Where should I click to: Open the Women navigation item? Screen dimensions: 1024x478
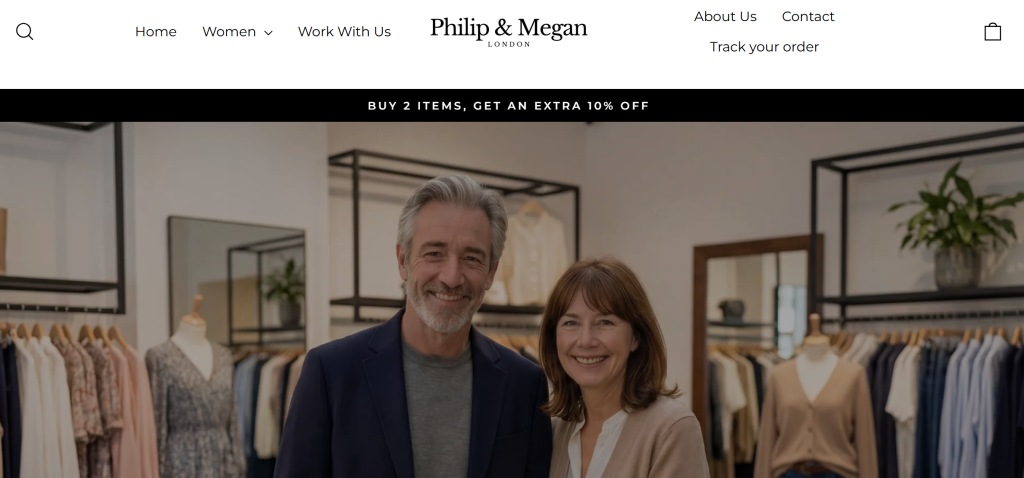(x=229, y=31)
